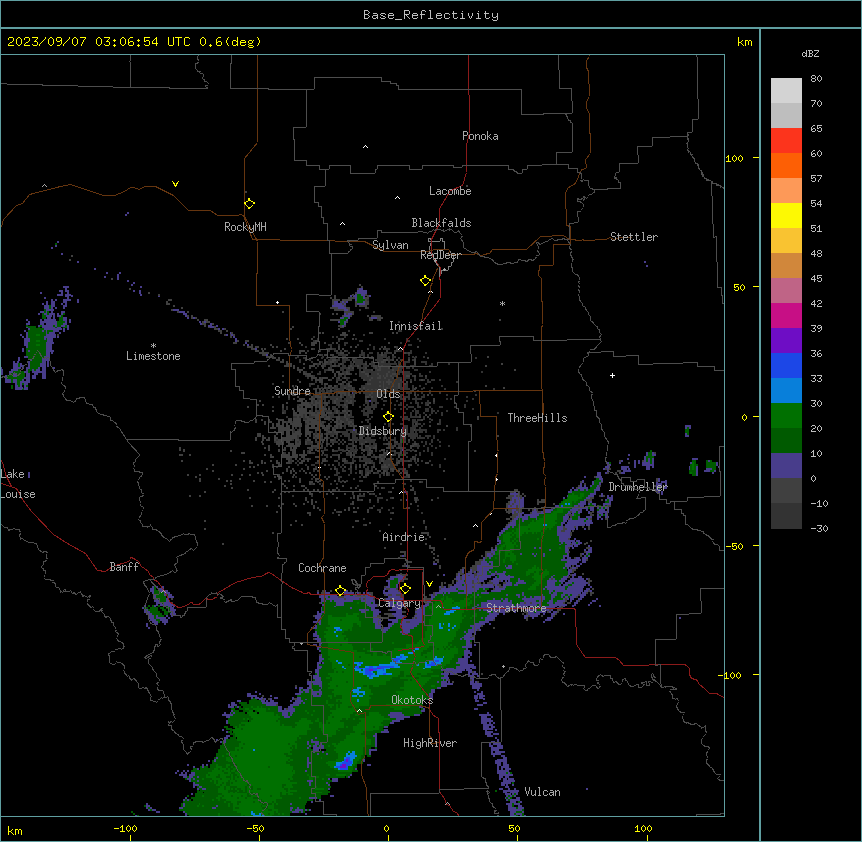Click the green 20-30 dBZ legend swatch
Viewport: 862px width, 842px height.
coord(786,416)
